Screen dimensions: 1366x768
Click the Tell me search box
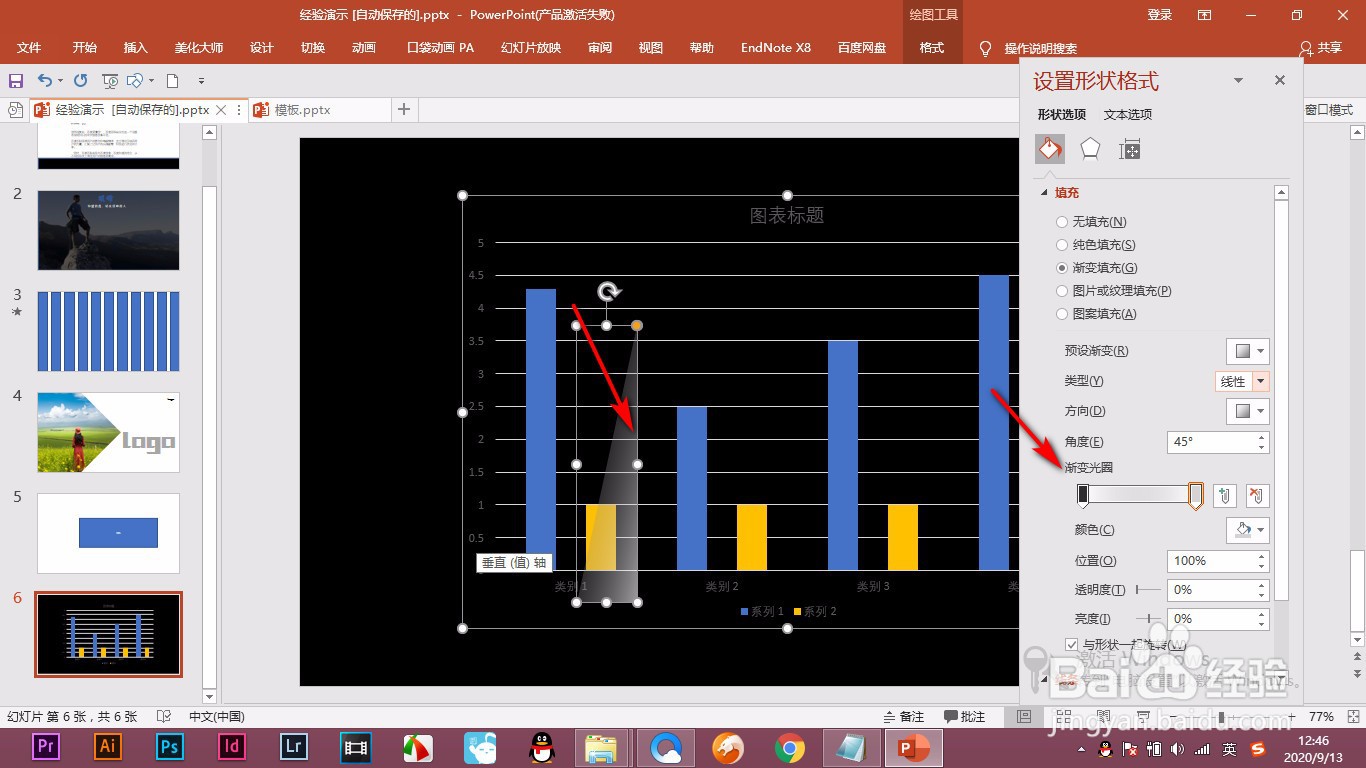[x=1028, y=48]
